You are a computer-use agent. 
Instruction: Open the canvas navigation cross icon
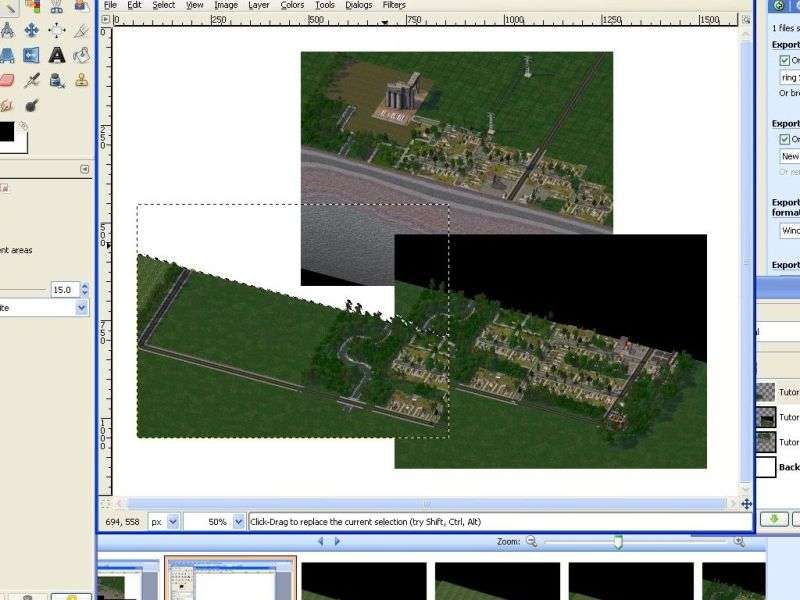(746, 504)
